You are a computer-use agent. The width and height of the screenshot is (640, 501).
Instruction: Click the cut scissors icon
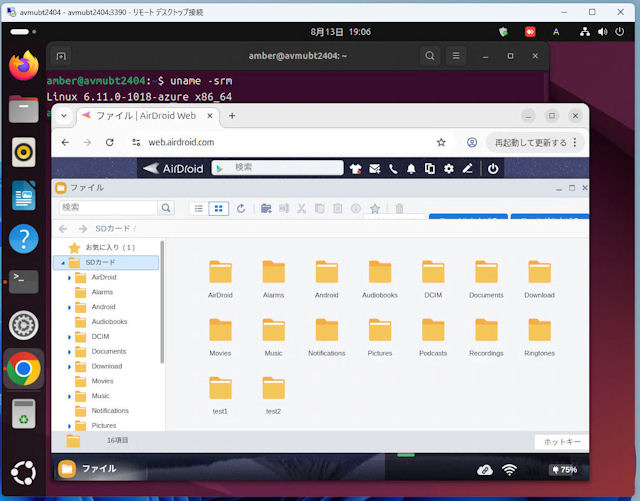coord(301,209)
